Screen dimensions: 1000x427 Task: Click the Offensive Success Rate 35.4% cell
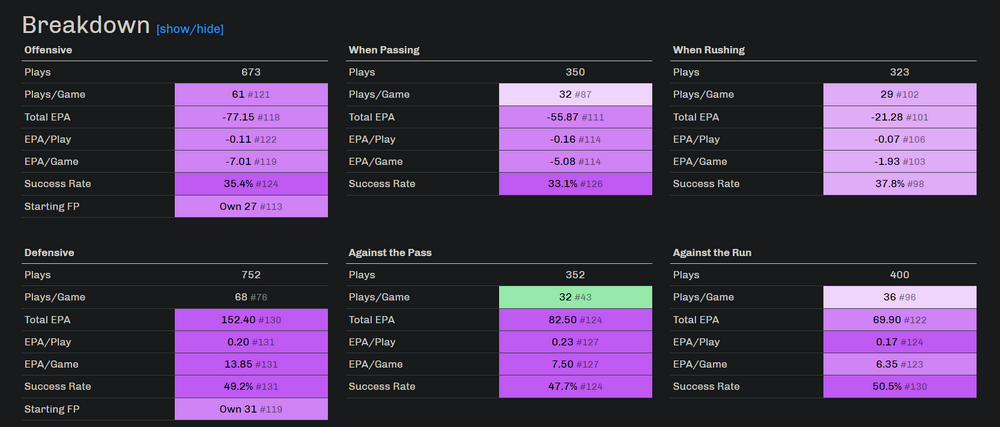(x=251, y=184)
